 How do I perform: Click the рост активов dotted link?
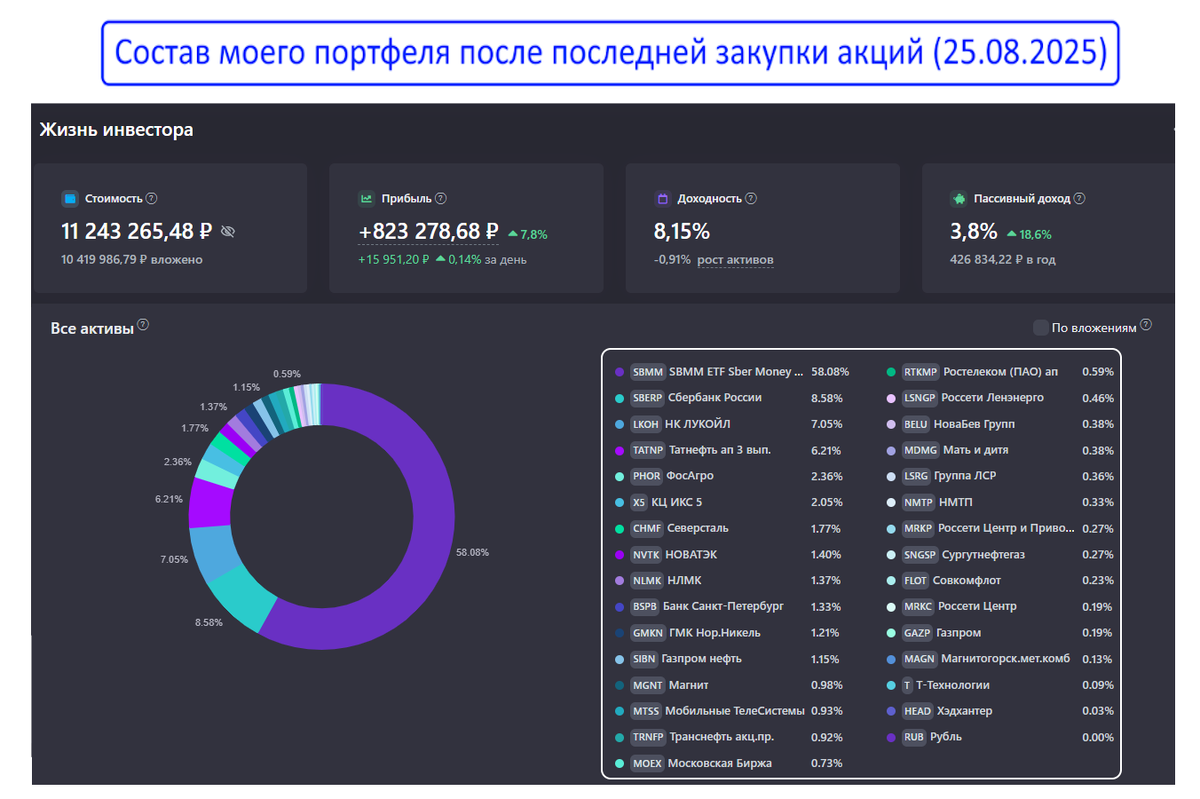(x=735, y=260)
